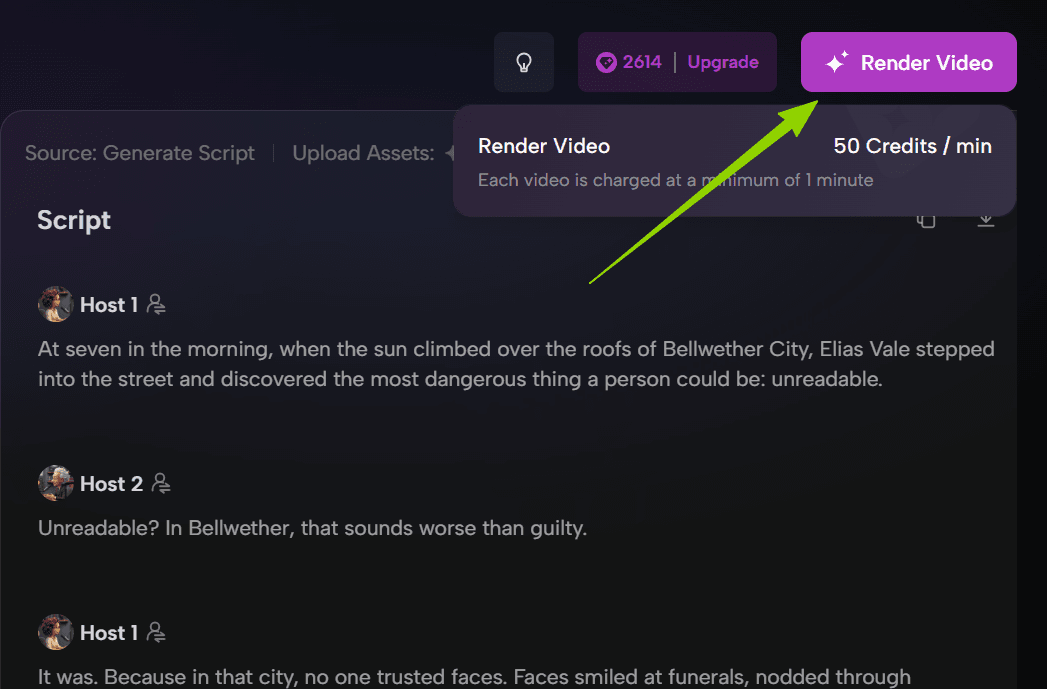
Task: Click the 'Host 2' speaker name
Action: coord(112,483)
